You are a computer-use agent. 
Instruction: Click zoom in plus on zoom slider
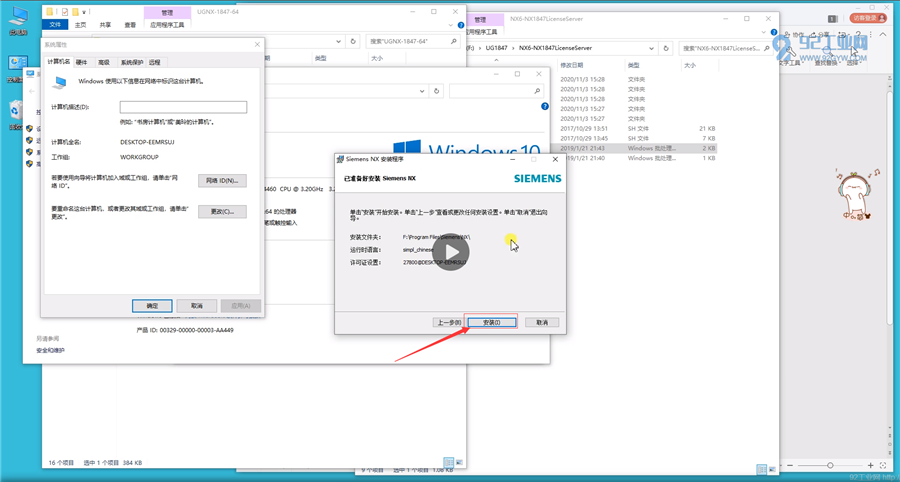click(x=871, y=465)
